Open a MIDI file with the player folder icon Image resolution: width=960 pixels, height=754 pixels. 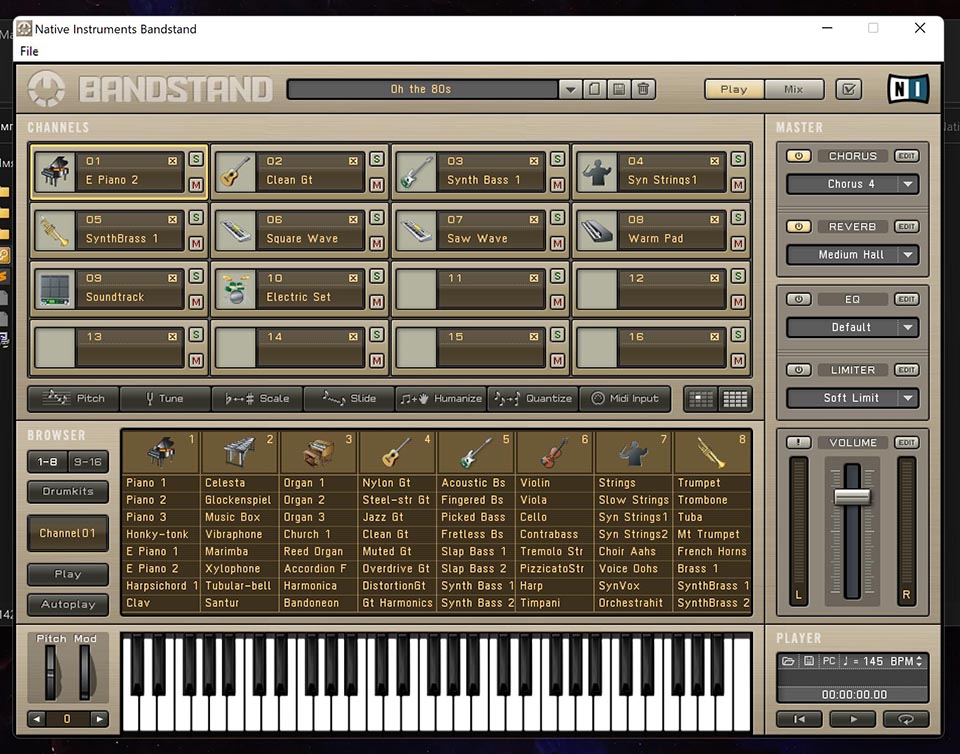tap(788, 661)
